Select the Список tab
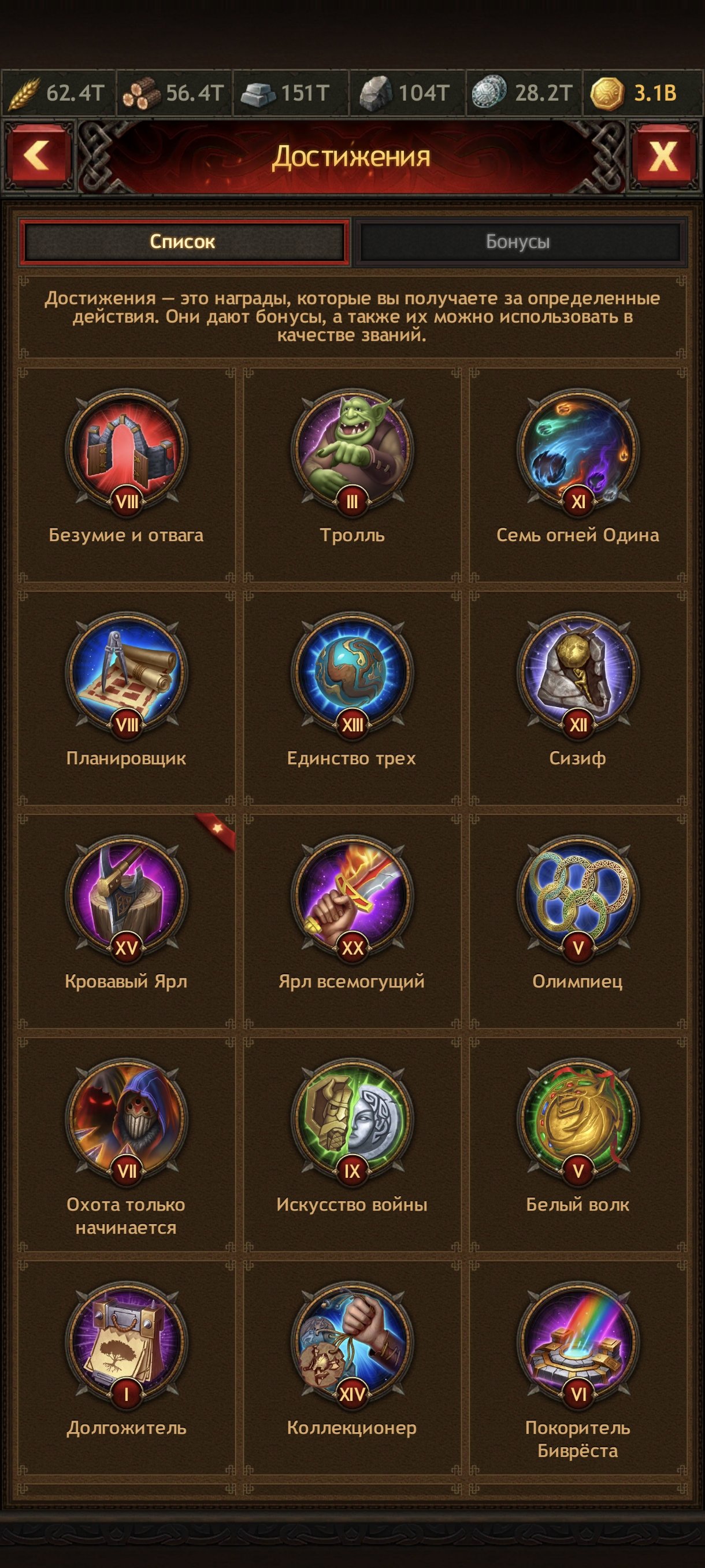This screenshot has width=705, height=1568. click(184, 242)
